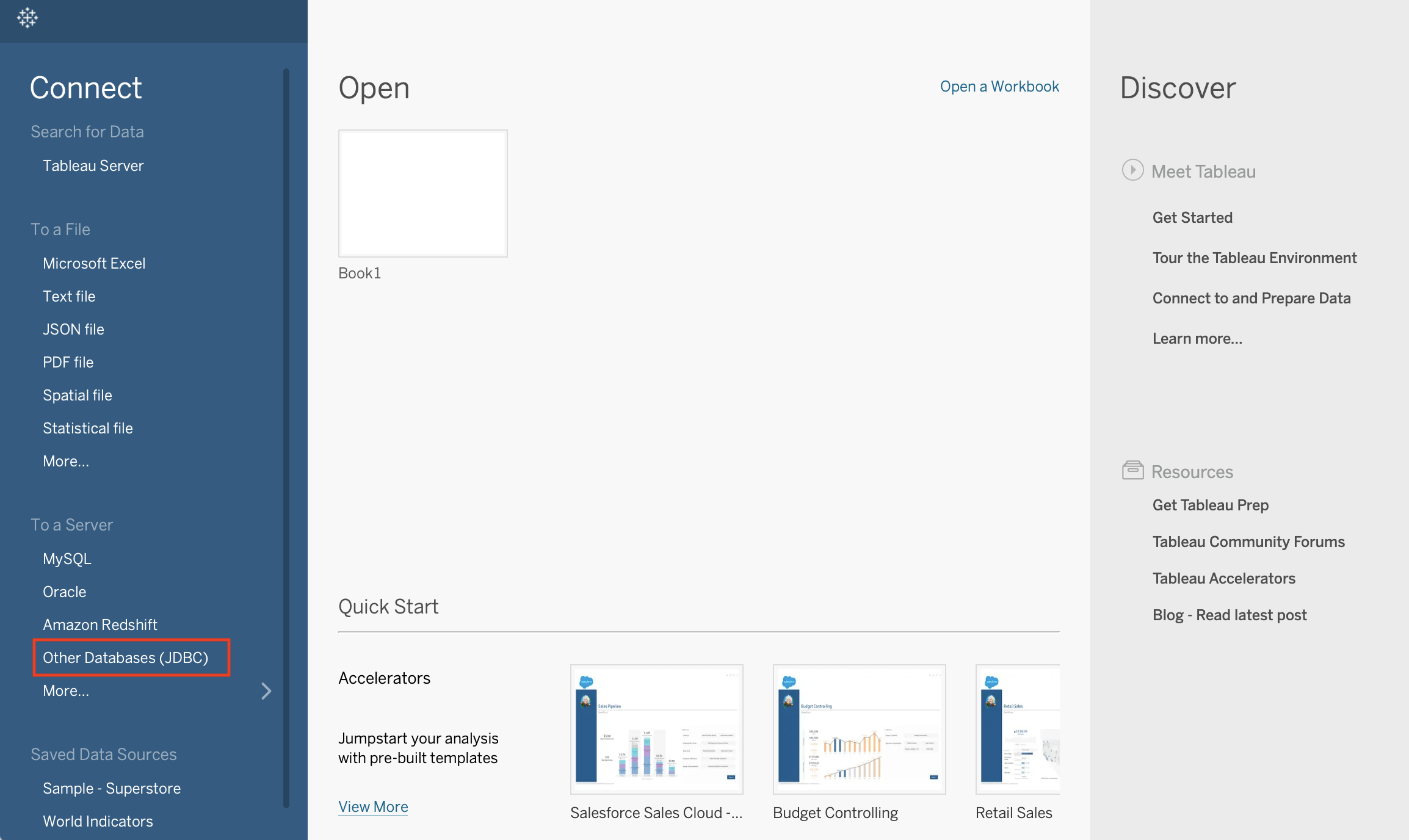
Task: Open the Budget Controlling accelerator
Action: pyautogui.click(x=858, y=730)
